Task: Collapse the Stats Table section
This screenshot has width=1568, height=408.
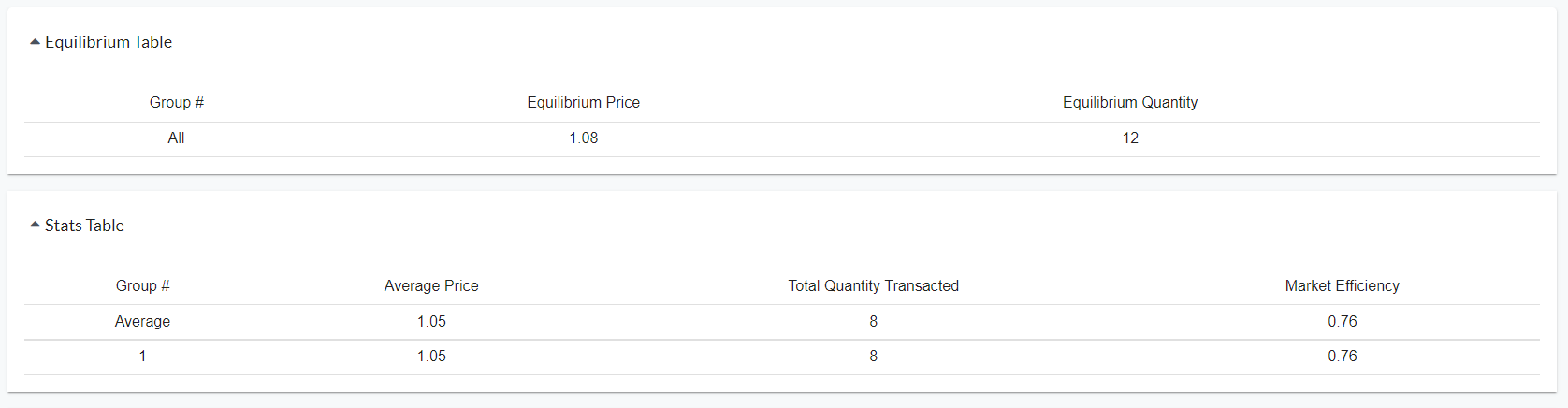Action: (36, 226)
